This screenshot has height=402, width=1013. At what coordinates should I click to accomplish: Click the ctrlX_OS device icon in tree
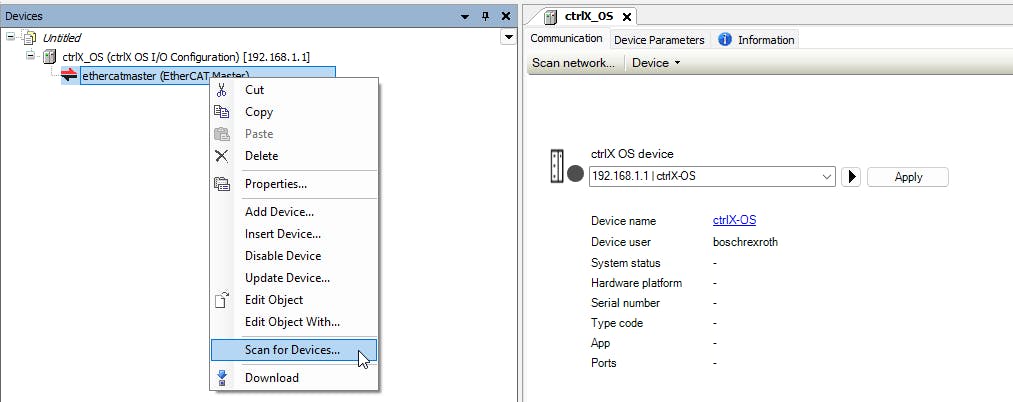click(49, 57)
